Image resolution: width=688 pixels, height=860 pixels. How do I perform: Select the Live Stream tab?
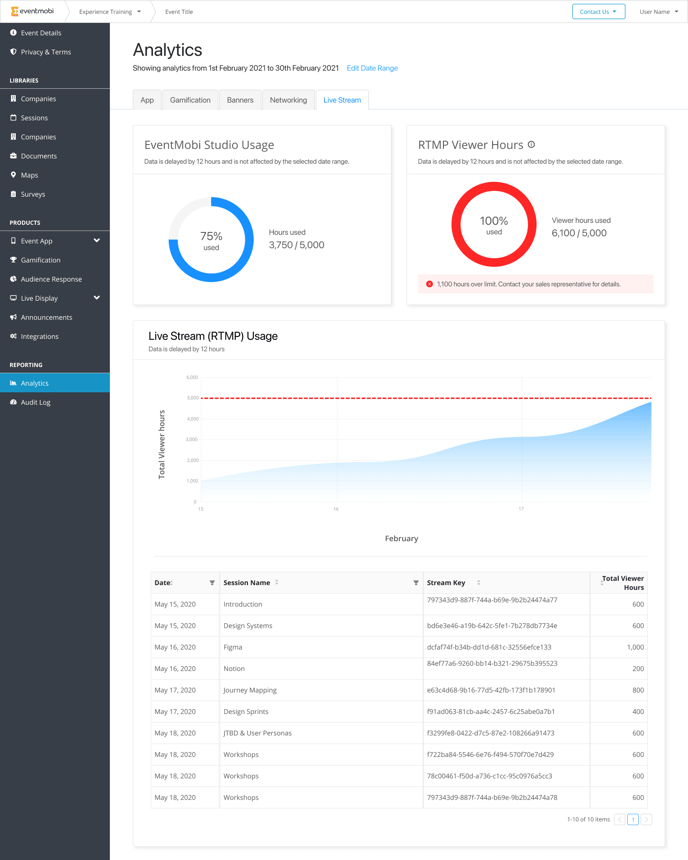coord(342,100)
